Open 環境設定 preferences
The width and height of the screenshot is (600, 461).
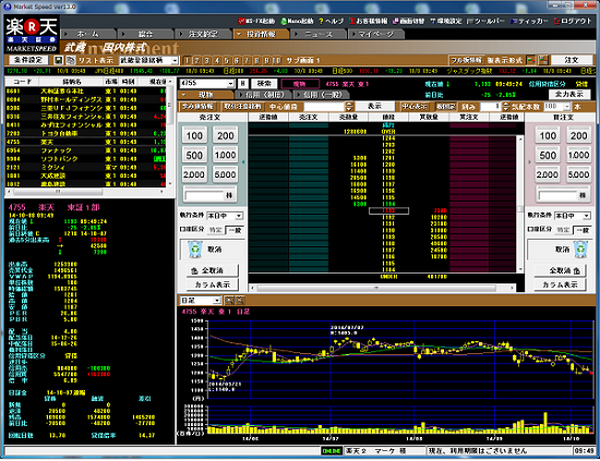(446, 21)
